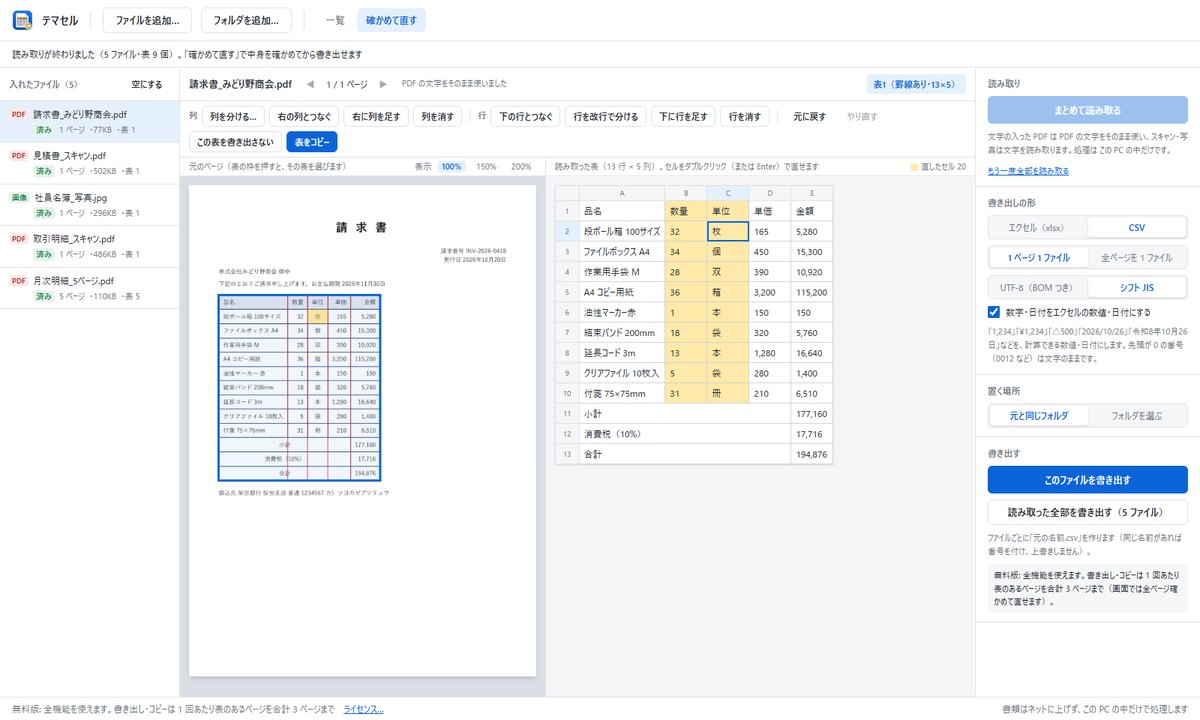Image resolution: width=1200 pixels, height=720 pixels.
Task: Click この表を書き出さない button
Action: click(234, 142)
